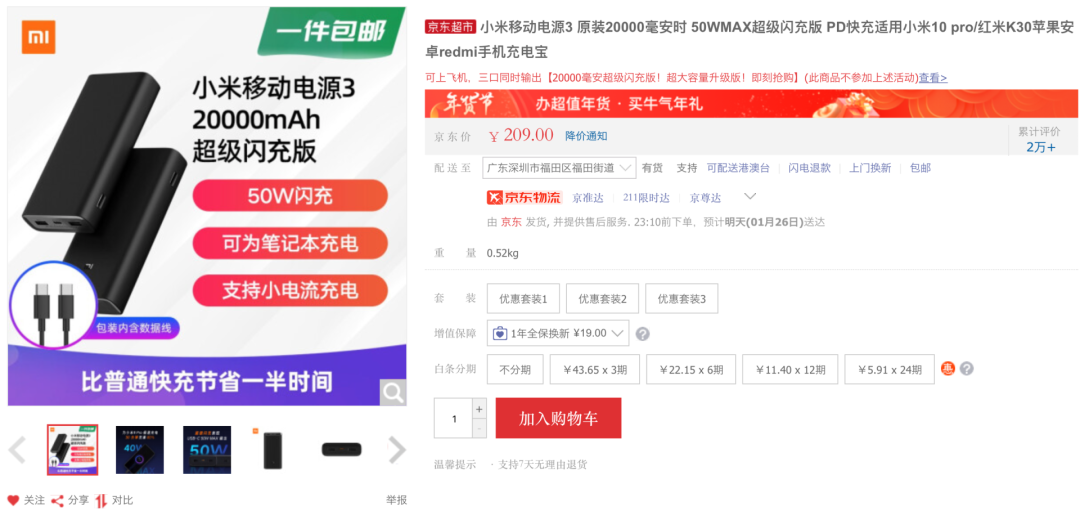Click 加入购物车 button
Screen dimensions: 1080x511
coord(559,418)
